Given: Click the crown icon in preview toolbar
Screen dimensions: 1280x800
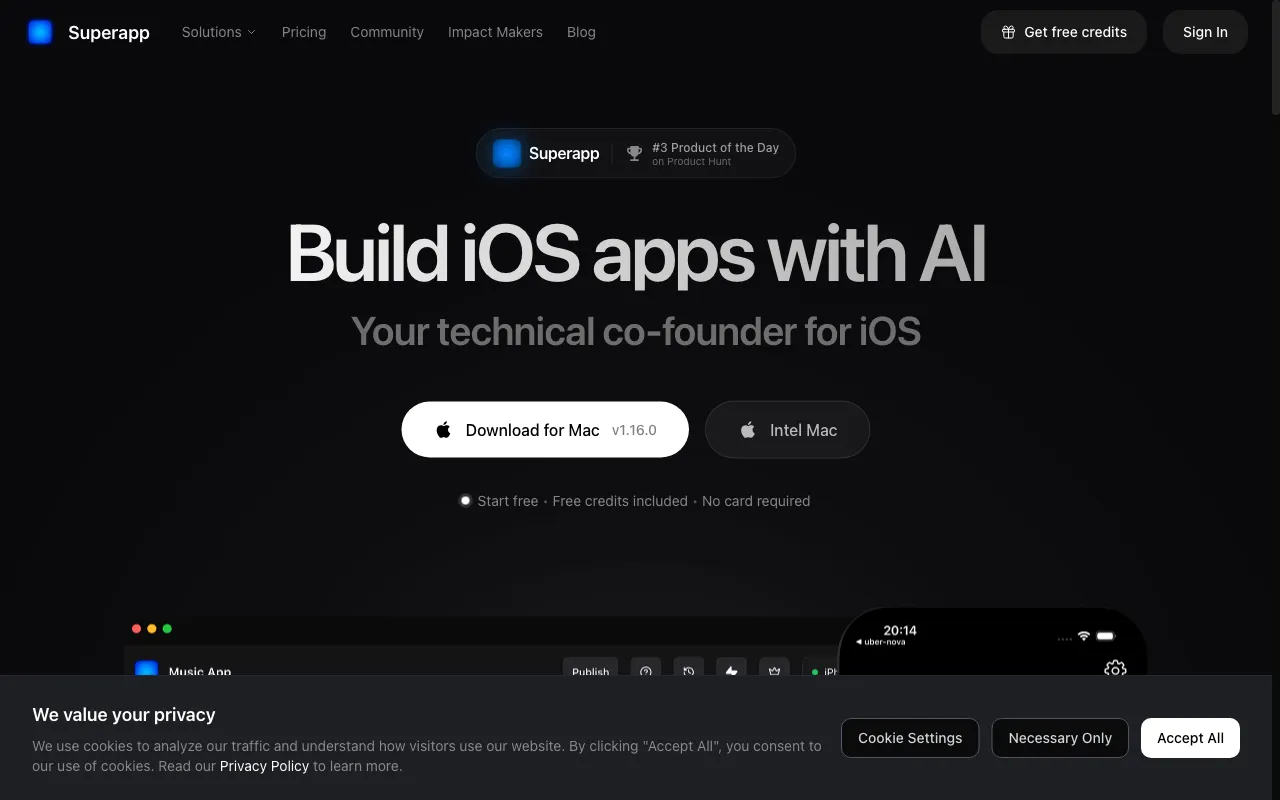Looking at the screenshot, I should pyautogui.click(x=775, y=670).
